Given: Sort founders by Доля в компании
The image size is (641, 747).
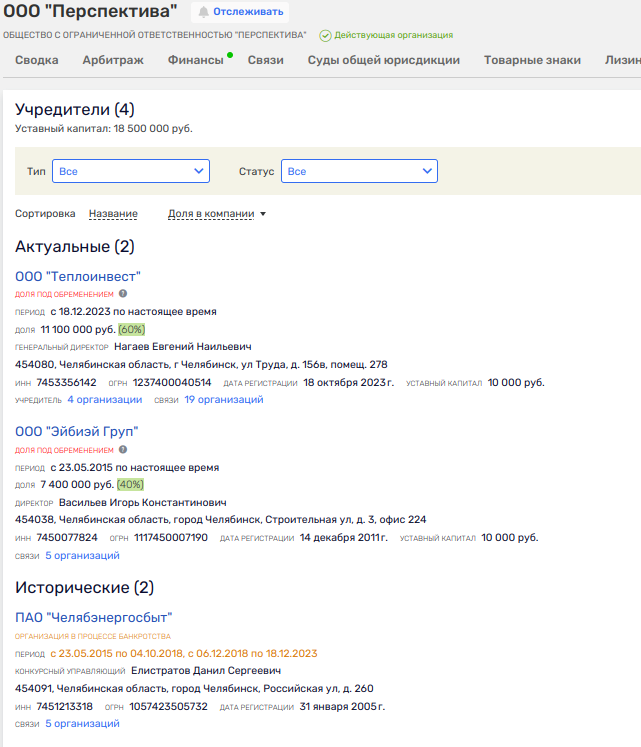Looking at the screenshot, I should (211, 214).
